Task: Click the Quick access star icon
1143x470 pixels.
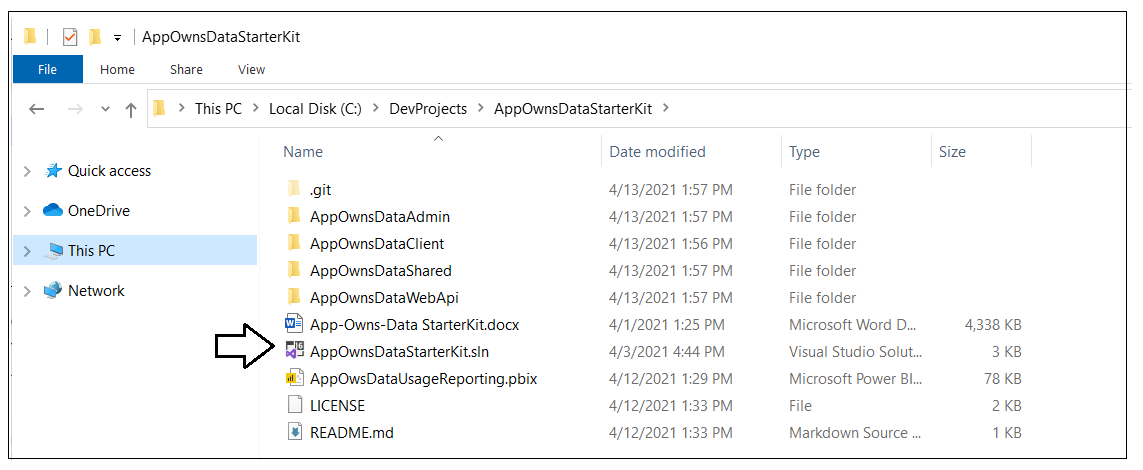Action: (x=53, y=171)
